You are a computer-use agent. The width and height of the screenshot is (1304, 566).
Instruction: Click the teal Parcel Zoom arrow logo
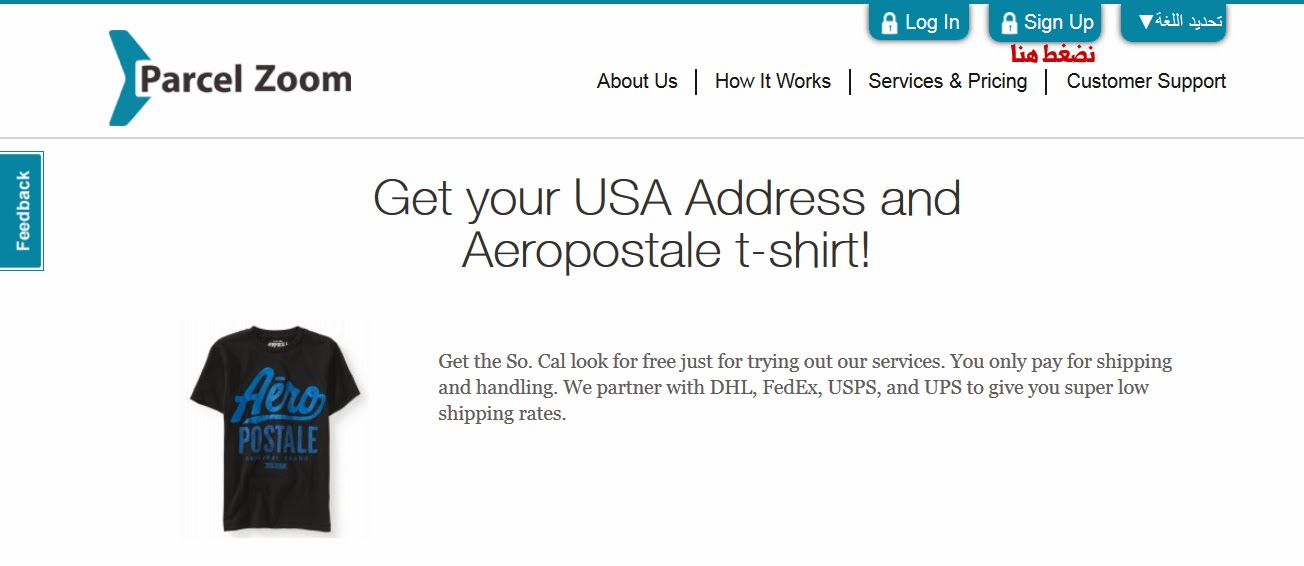point(127,78)
